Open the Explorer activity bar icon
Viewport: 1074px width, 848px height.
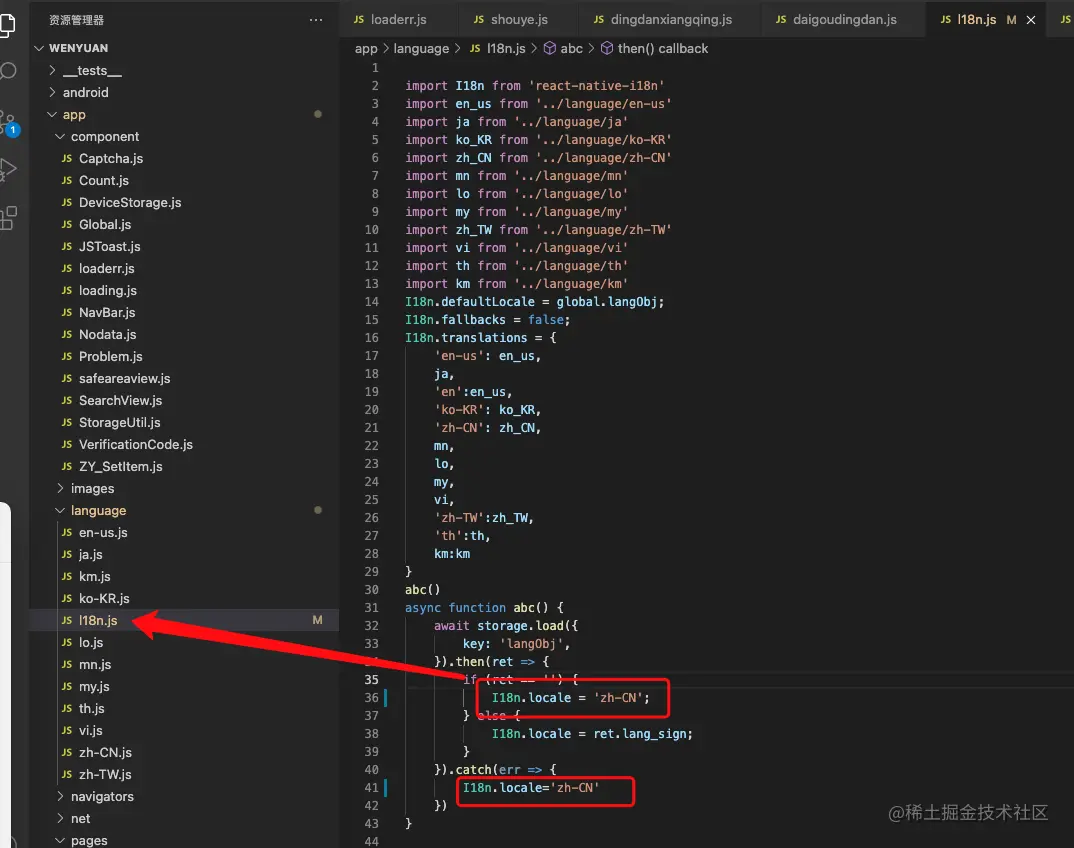(7, 25)
